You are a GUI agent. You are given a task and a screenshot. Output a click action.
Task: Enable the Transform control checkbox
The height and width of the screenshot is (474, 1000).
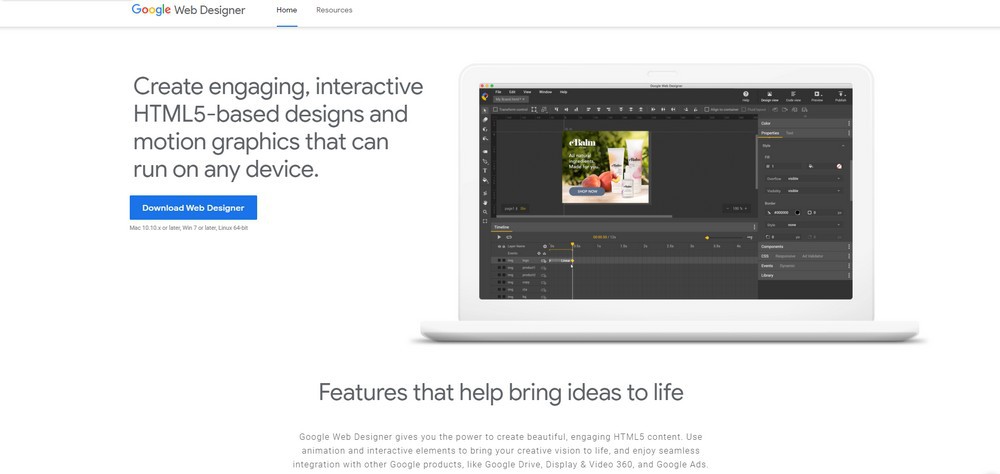[x=497, y=109]
